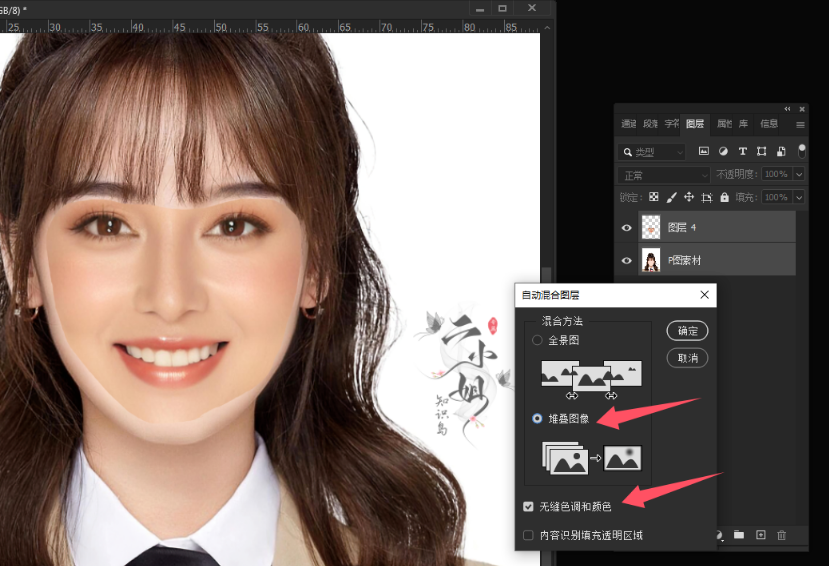
Task: Close the layers panel group
Action: tap(802, 109)
